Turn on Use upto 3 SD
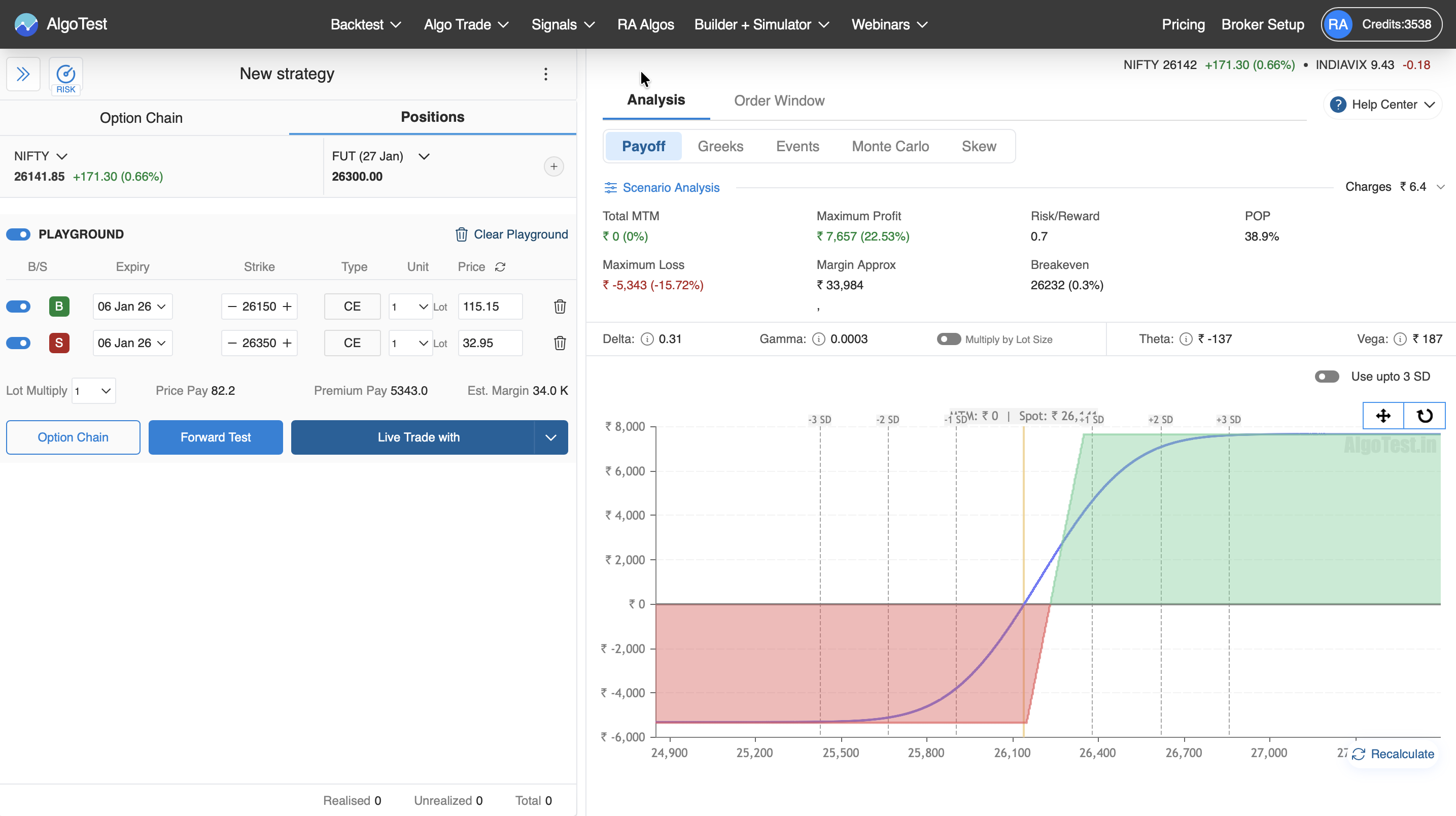 (x=1327, y=377)
